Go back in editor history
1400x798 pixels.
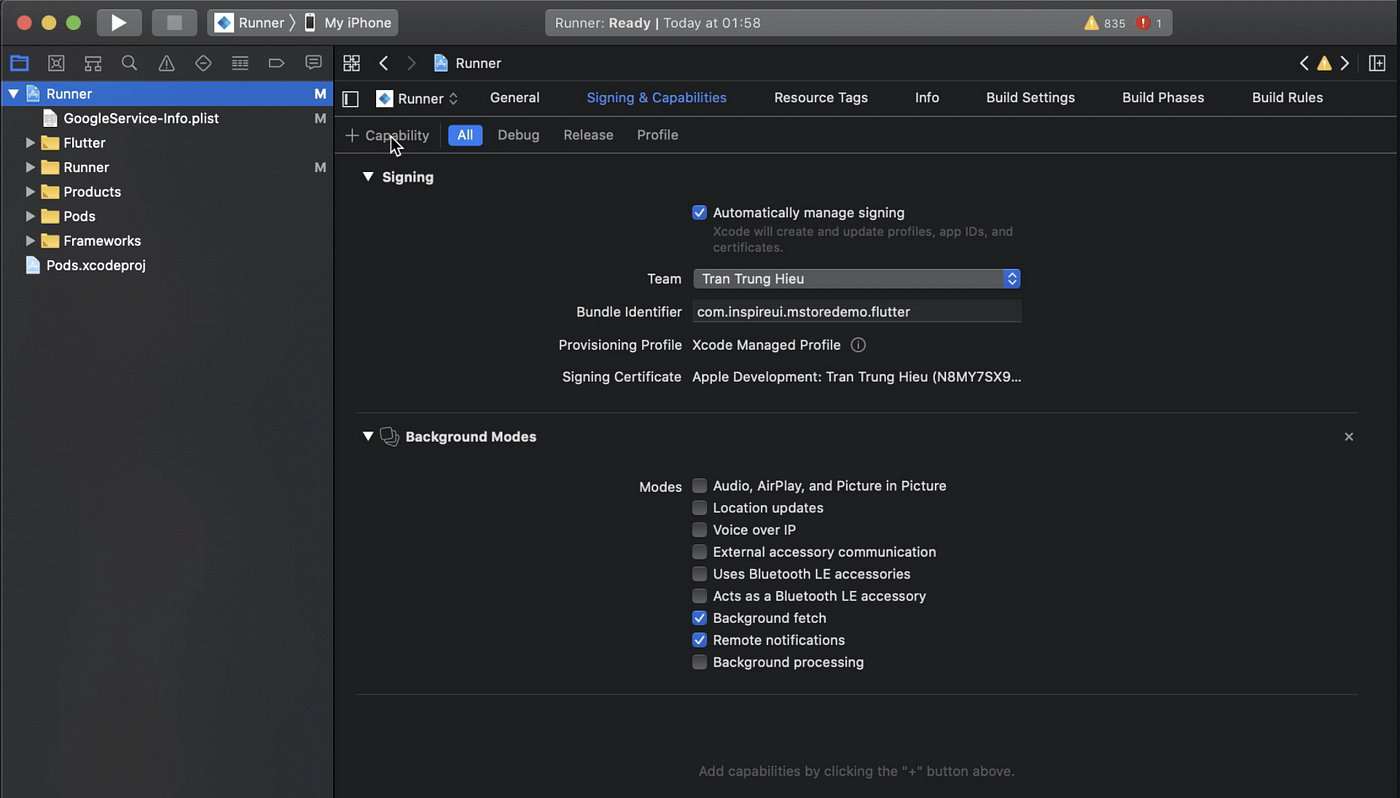[384, 63]
